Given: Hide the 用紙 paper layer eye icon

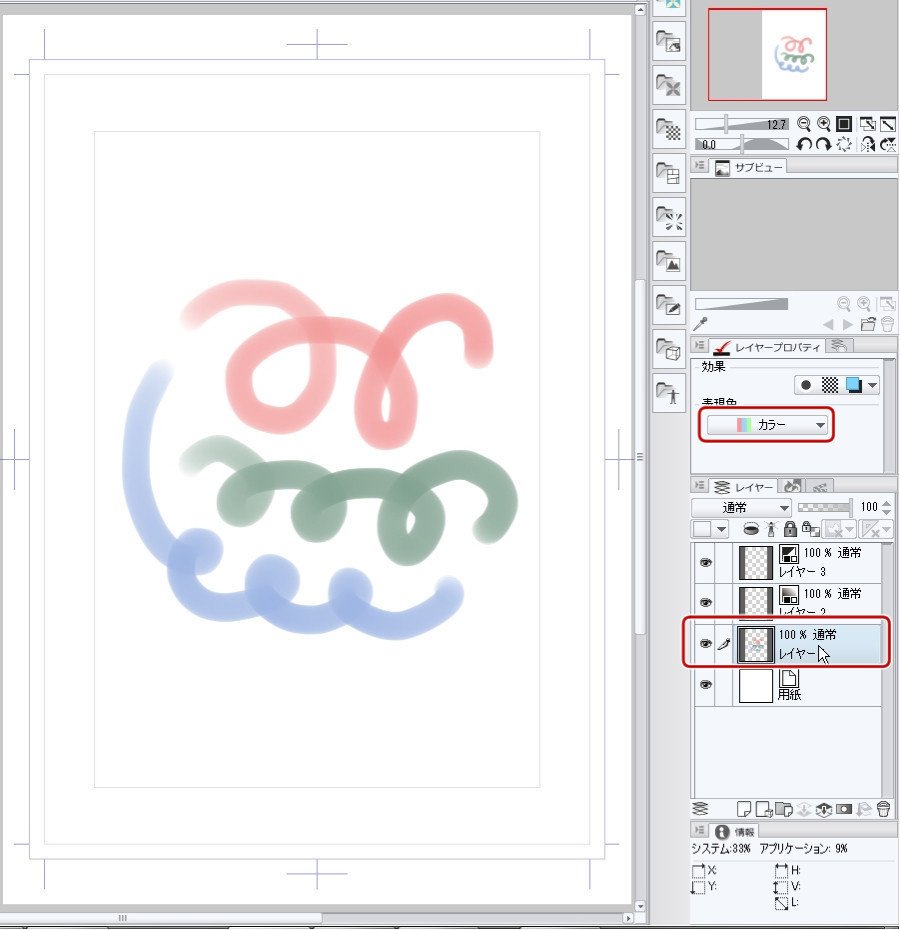Looking at the screenshot, I should 705,684.
